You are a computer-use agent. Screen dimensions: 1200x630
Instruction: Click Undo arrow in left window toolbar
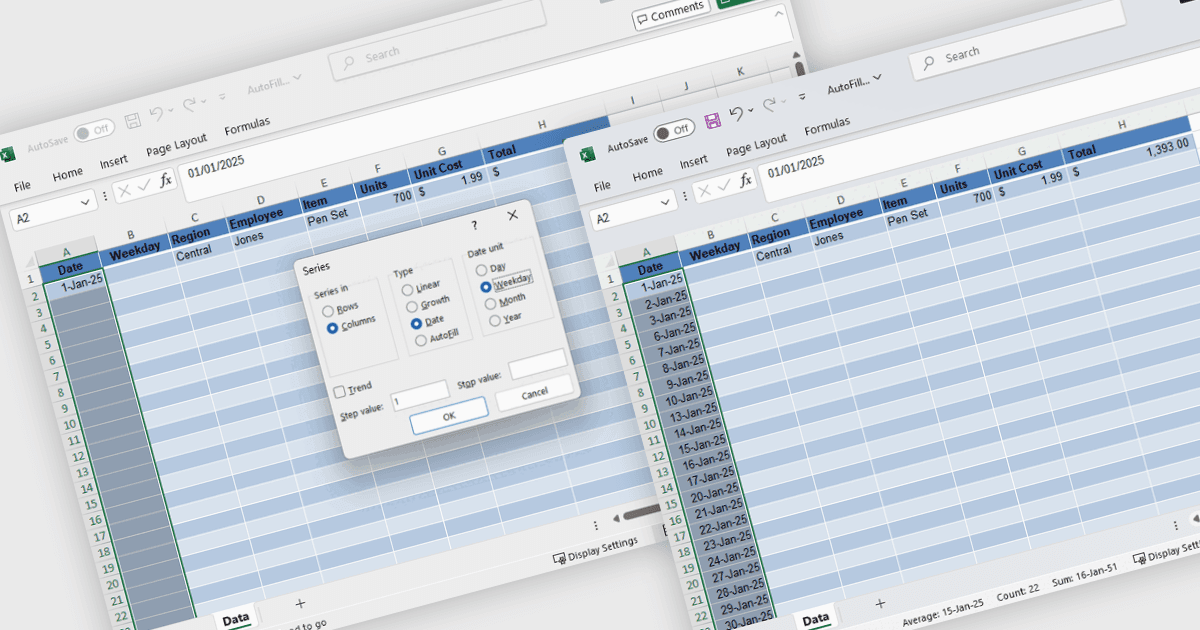[x=156, y=114]
